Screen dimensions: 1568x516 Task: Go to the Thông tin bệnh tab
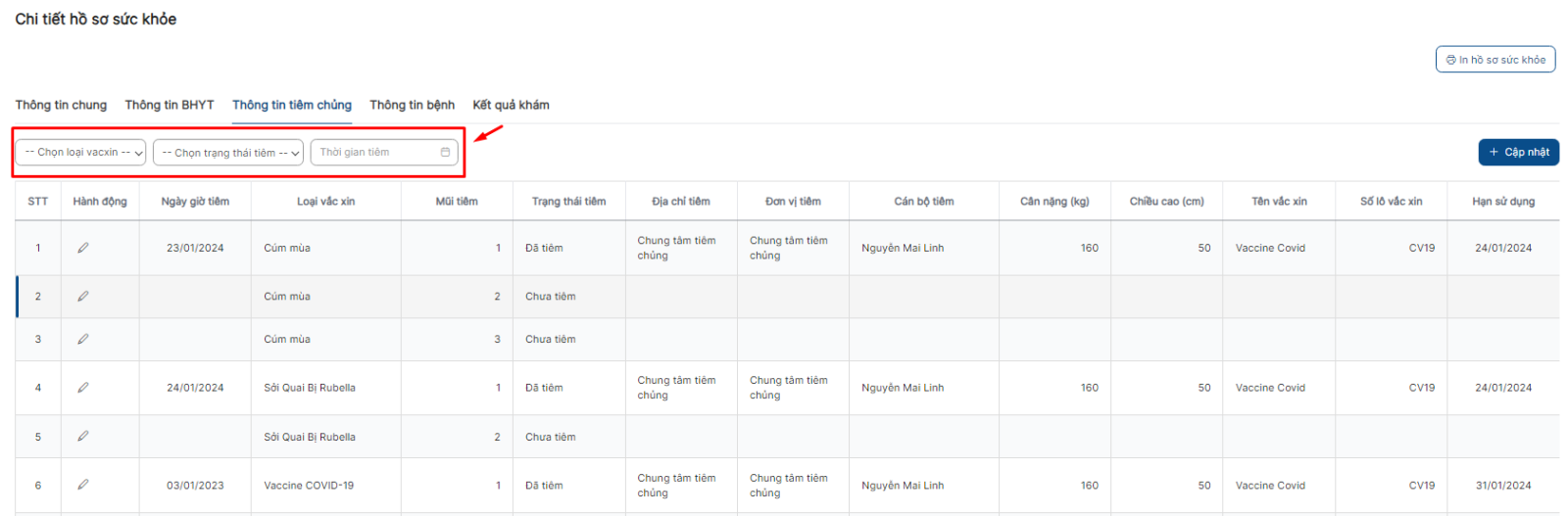(412, 105)
